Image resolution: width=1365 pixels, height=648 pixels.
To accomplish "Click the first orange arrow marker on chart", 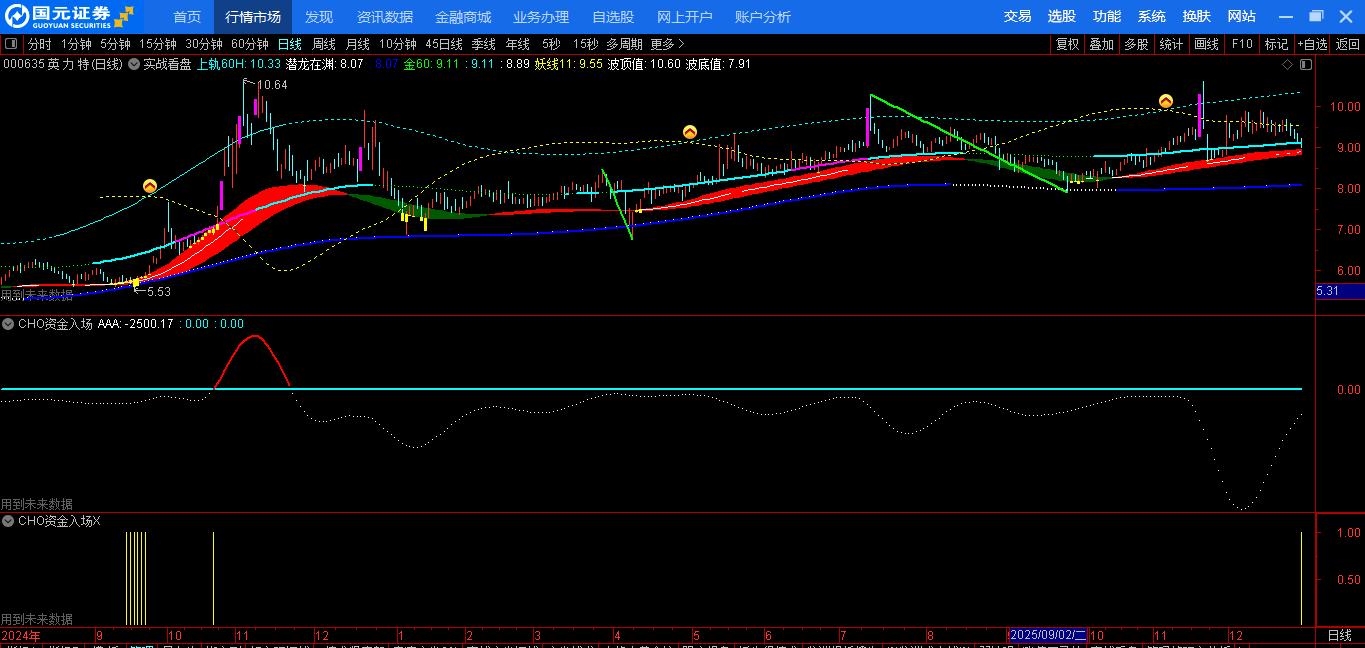I will (150, 186).
